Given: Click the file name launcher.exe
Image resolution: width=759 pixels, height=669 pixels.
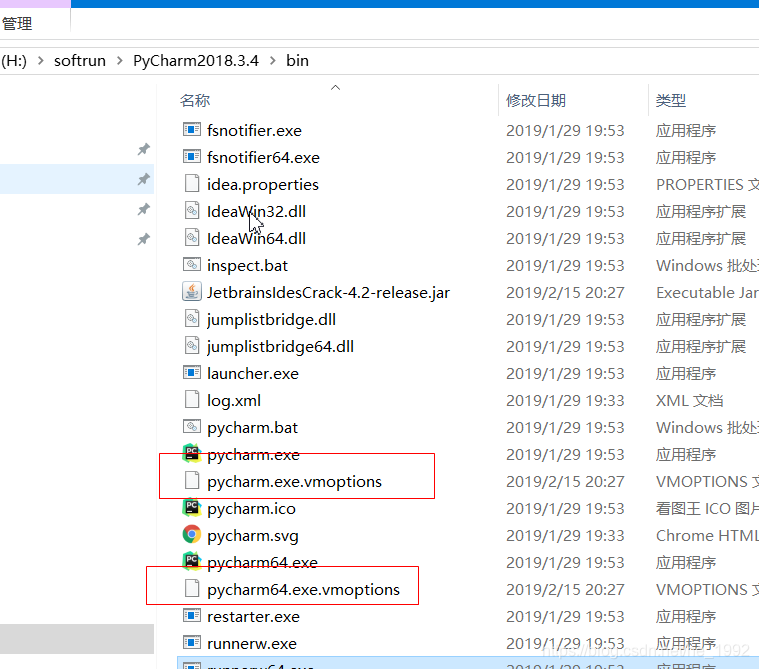Looking at the screenshot, I should tap(253, 374).
